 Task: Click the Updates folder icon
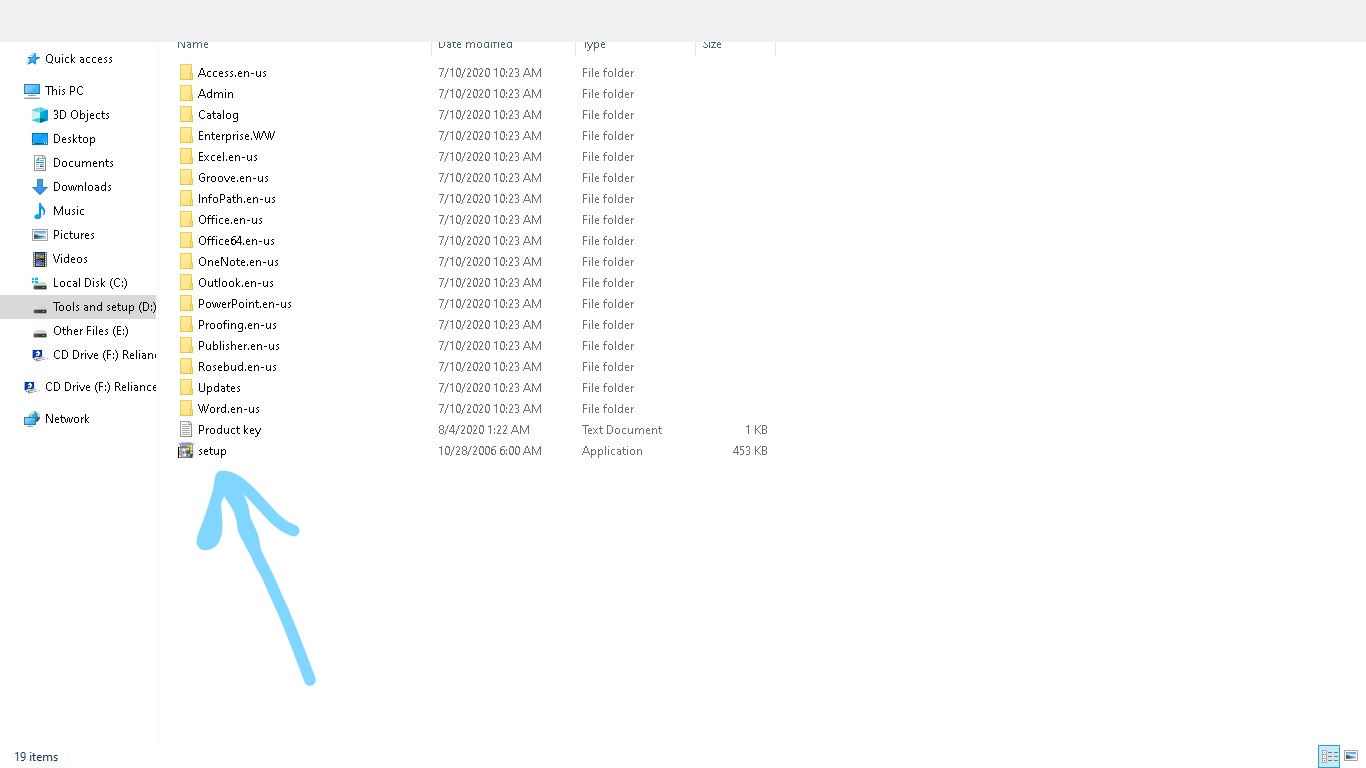[x=186, y=388]
